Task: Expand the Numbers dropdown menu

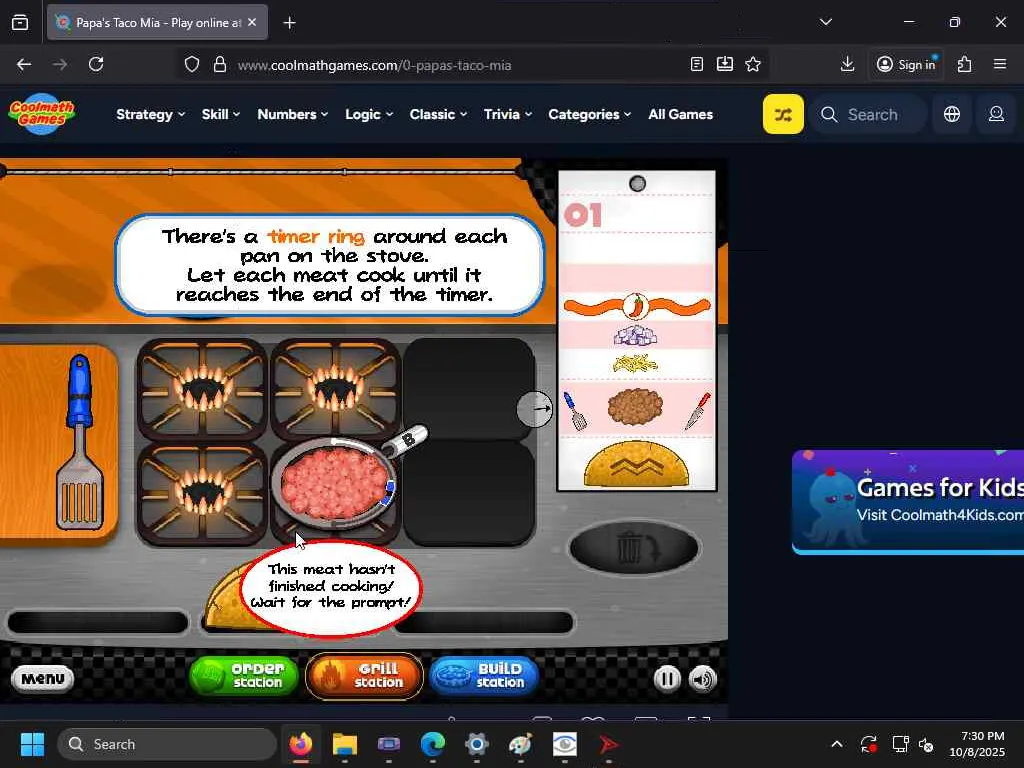Action: click(293, 114)
